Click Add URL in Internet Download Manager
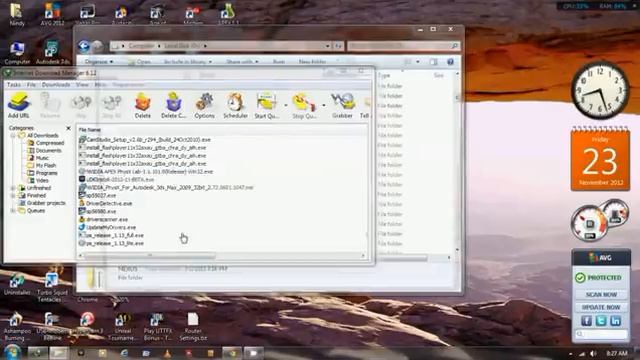This screenshot has height=360, width=640. 19,105
